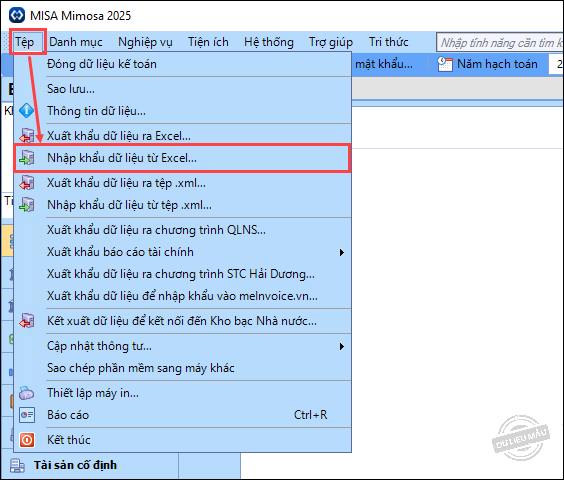Open the Tri thức menu
564x480 pixels.
pos(388,42)
